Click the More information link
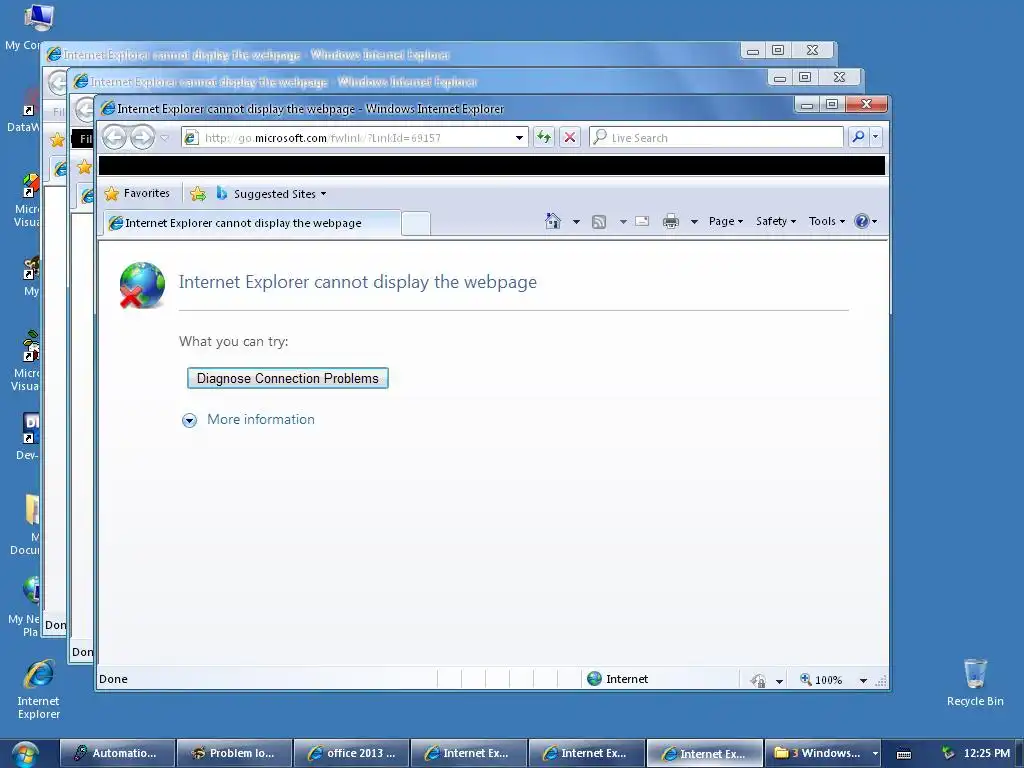Screen dimensions: 1024x768 (x=261, y=419)
